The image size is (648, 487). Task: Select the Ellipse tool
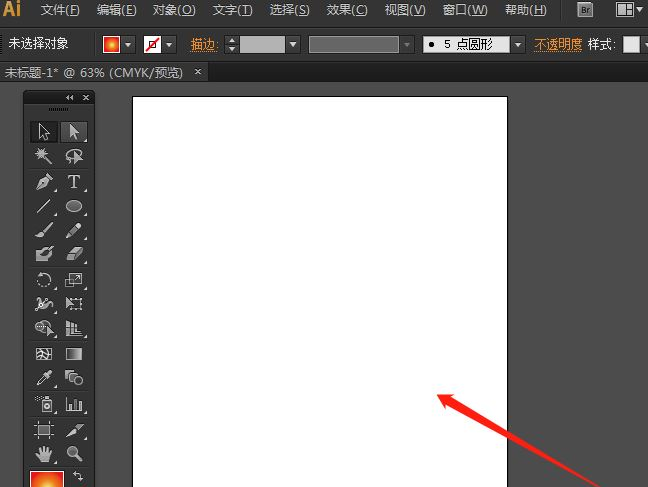click(74, 206)
